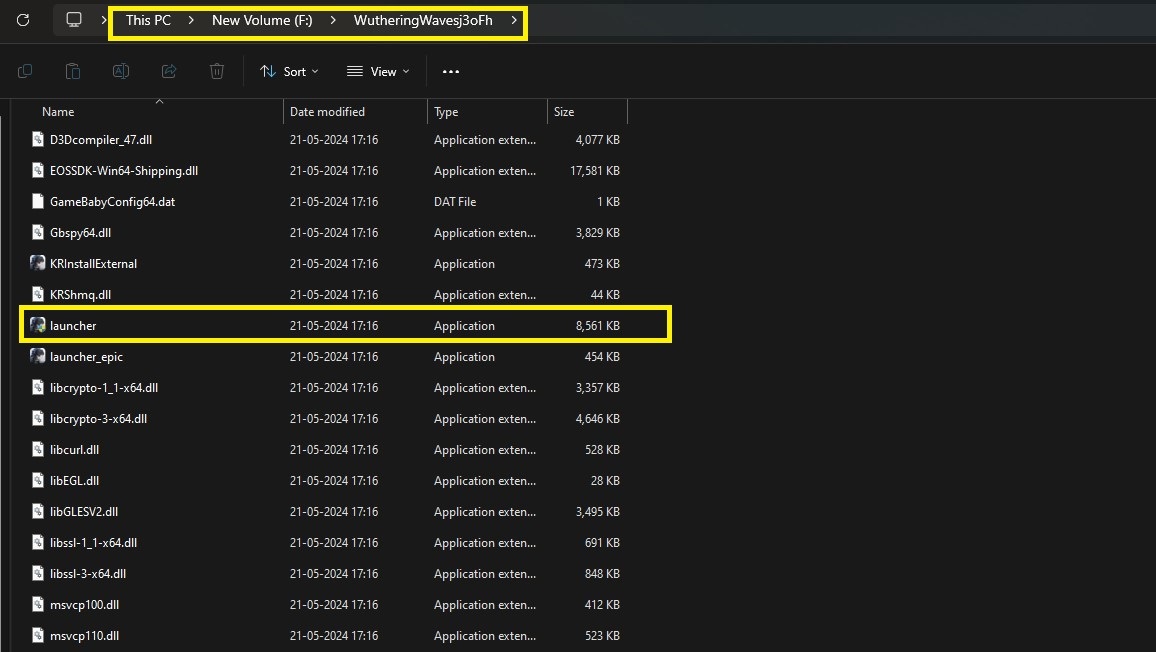Select file name EOSSDK-Win64-Shipping.dll

coord(124,170)
